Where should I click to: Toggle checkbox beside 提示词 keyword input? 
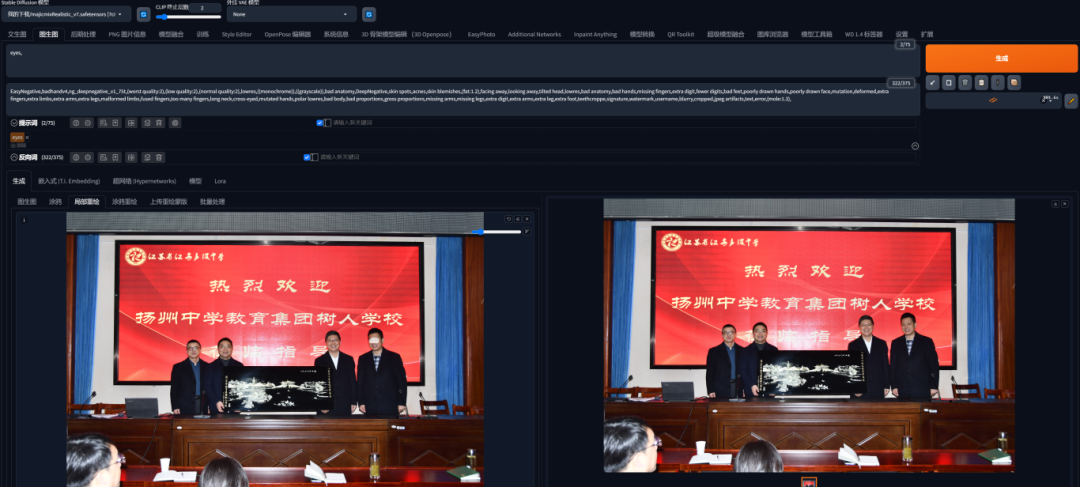click(320, 123)
